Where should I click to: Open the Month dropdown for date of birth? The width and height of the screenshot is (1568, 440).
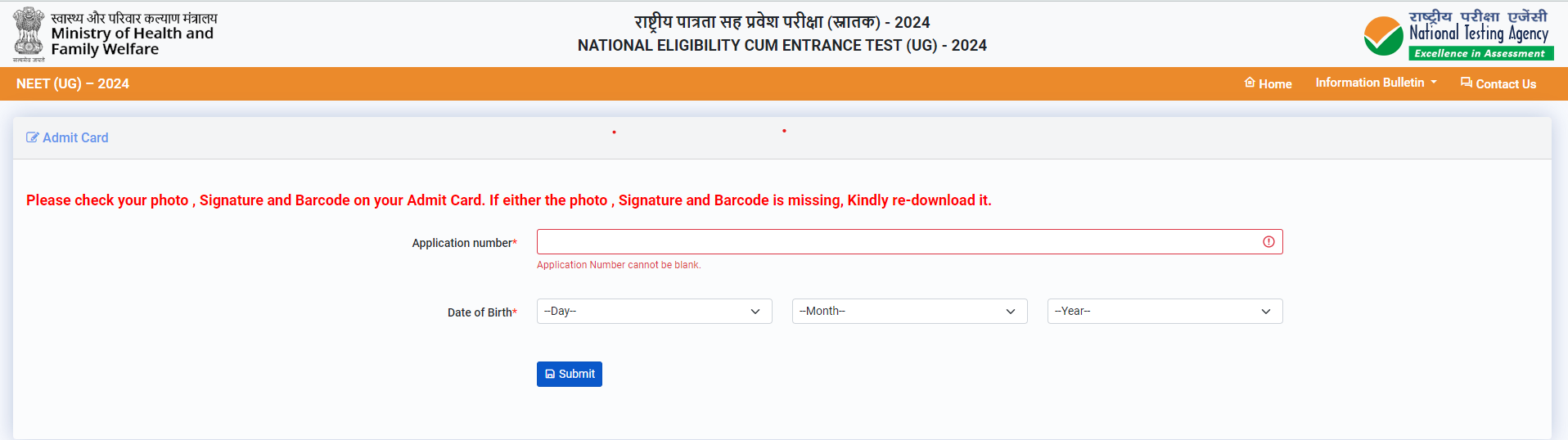click(x=909, y=312)
